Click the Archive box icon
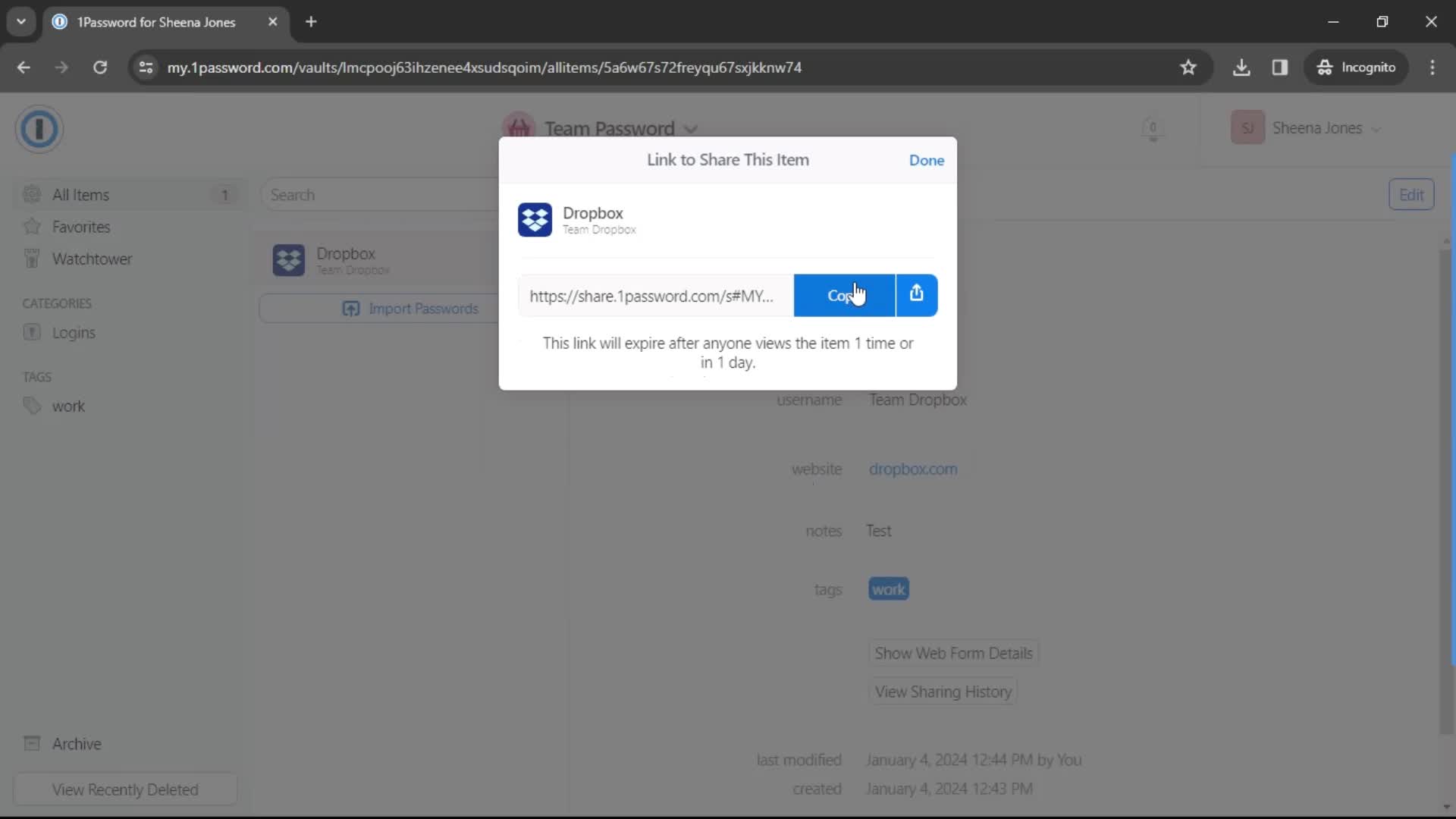 [x=32, y=743]
